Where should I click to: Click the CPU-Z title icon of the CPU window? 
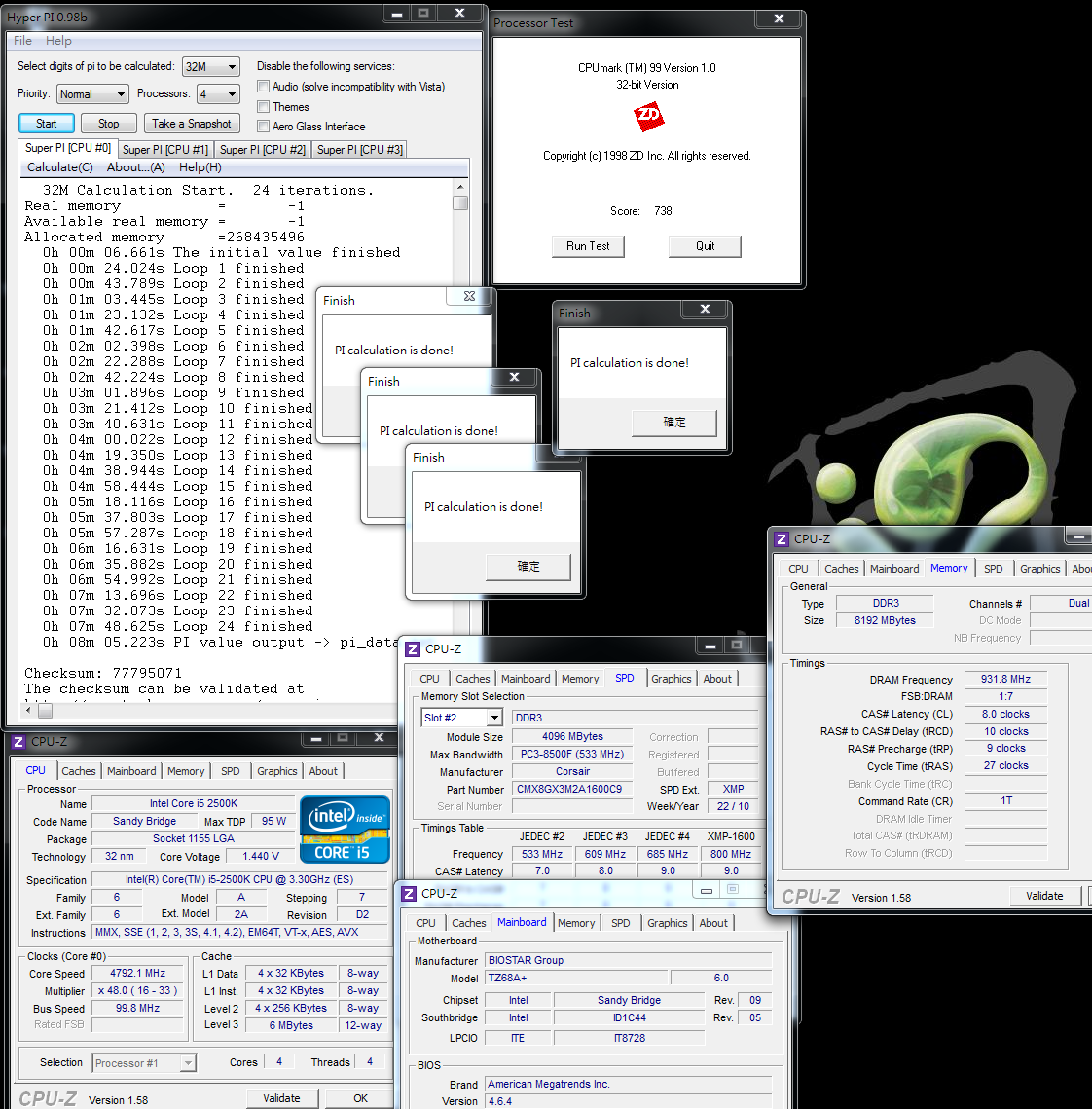point(18,741)
